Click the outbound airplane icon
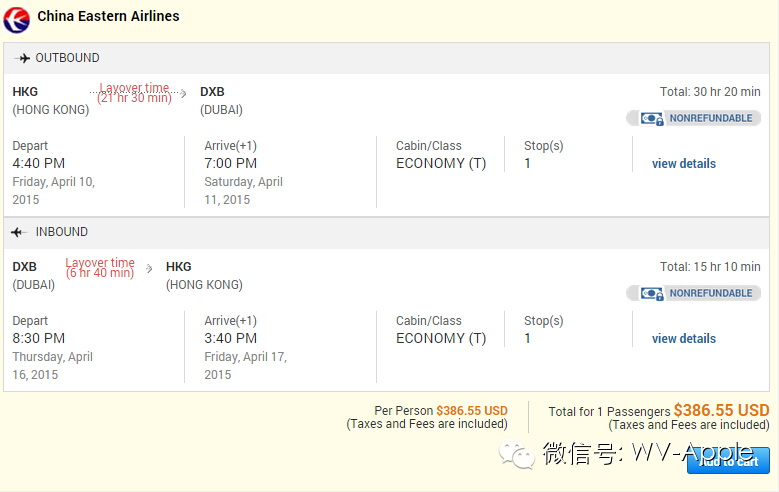Image resolution: width=779 pixels, height=492 pixels. (x=24, y=58)
